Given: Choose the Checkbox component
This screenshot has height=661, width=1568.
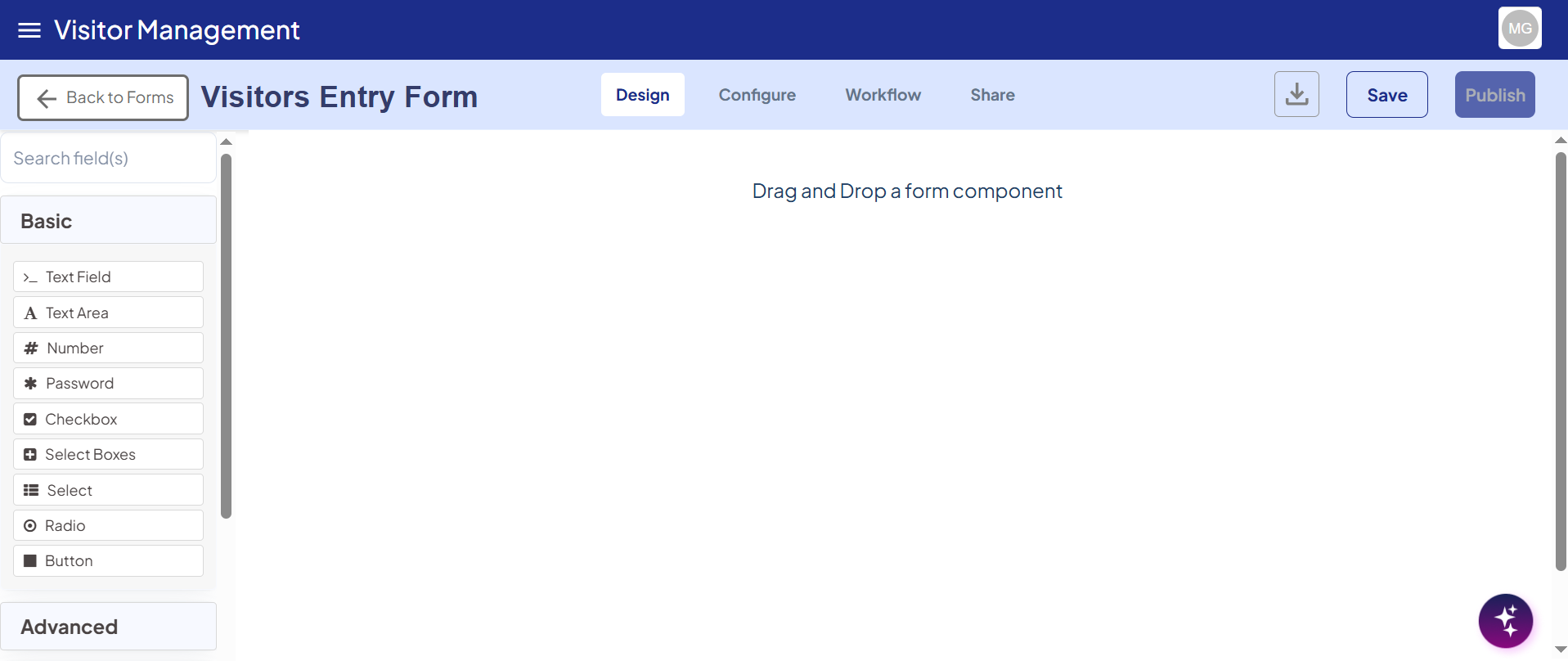Looking at the screenshot, I should click(108, 420).
